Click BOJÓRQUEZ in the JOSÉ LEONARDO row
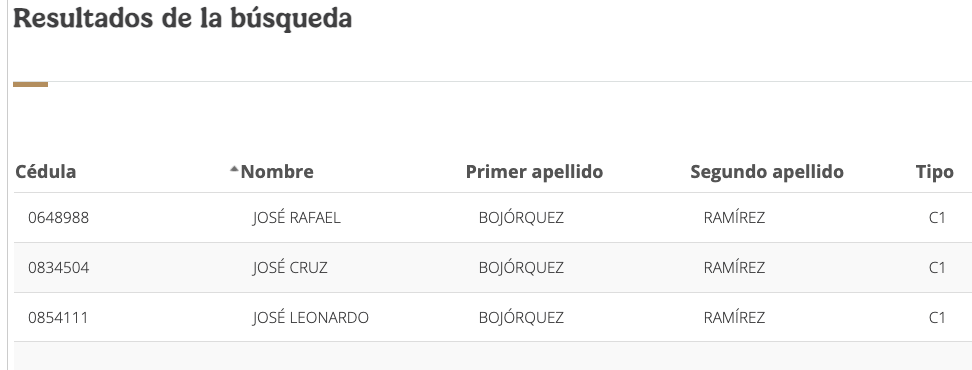 coord(521,317)
